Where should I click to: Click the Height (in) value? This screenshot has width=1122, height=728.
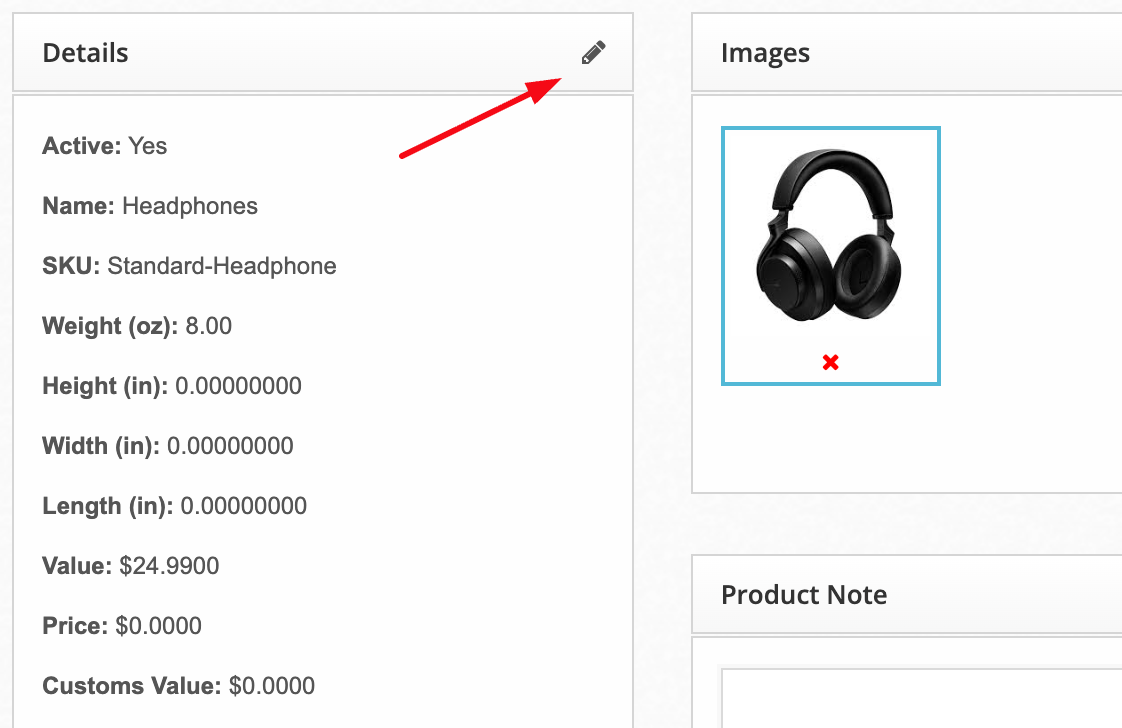pos(238,386)
